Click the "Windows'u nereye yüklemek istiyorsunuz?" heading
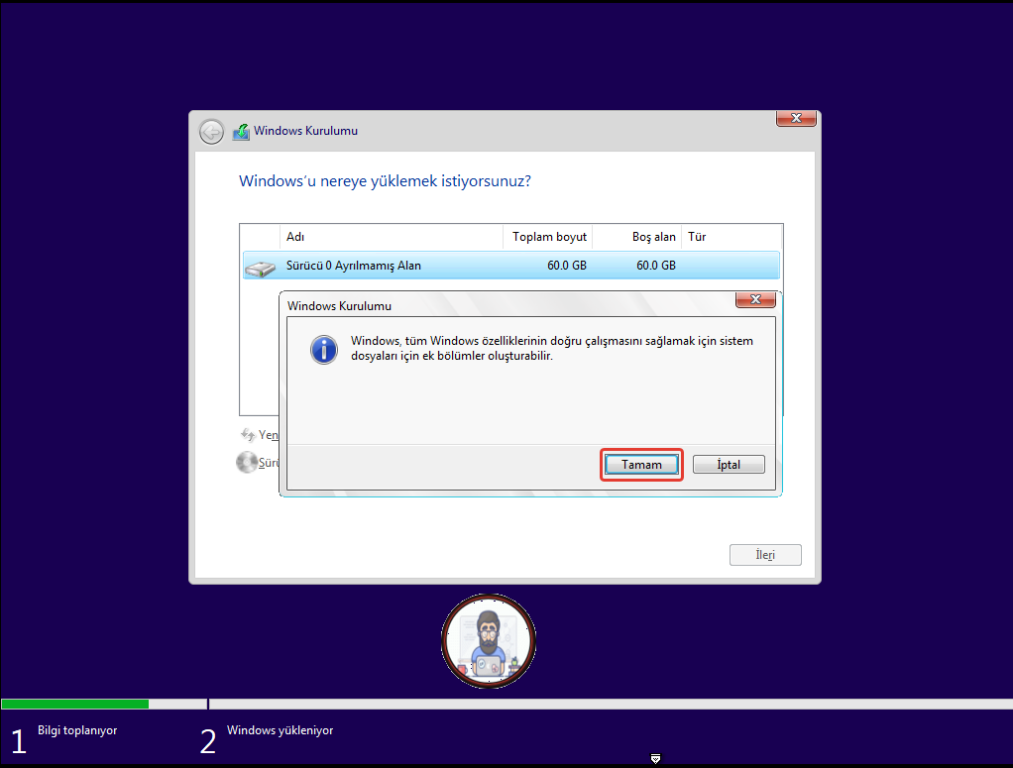 pyautogui.click(x=385, y=181)
